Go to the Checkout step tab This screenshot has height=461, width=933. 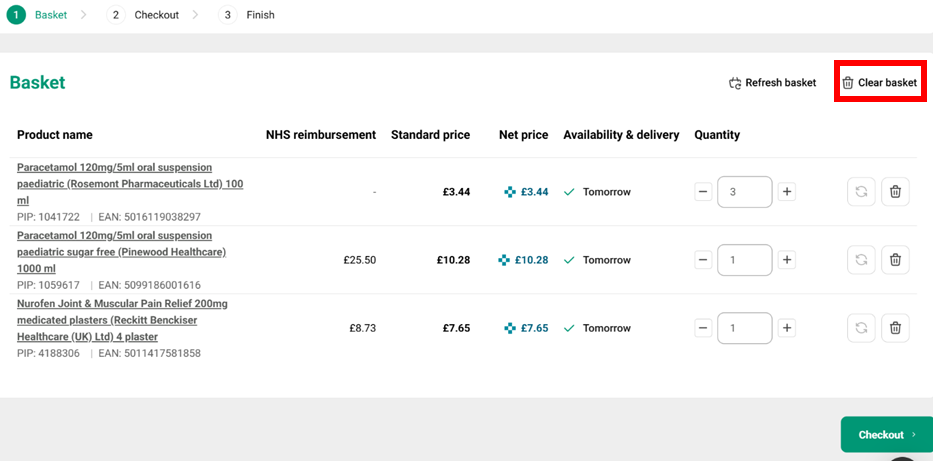[146, 15]
